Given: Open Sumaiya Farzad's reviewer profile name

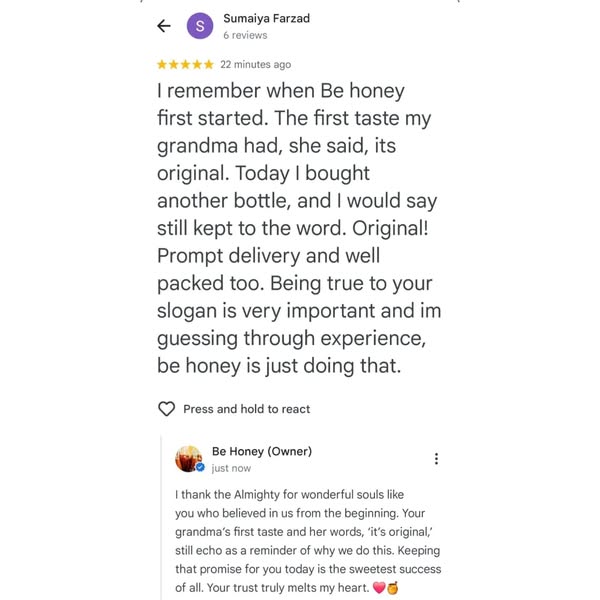Looking at the screenshot, I should click(267, 18).
